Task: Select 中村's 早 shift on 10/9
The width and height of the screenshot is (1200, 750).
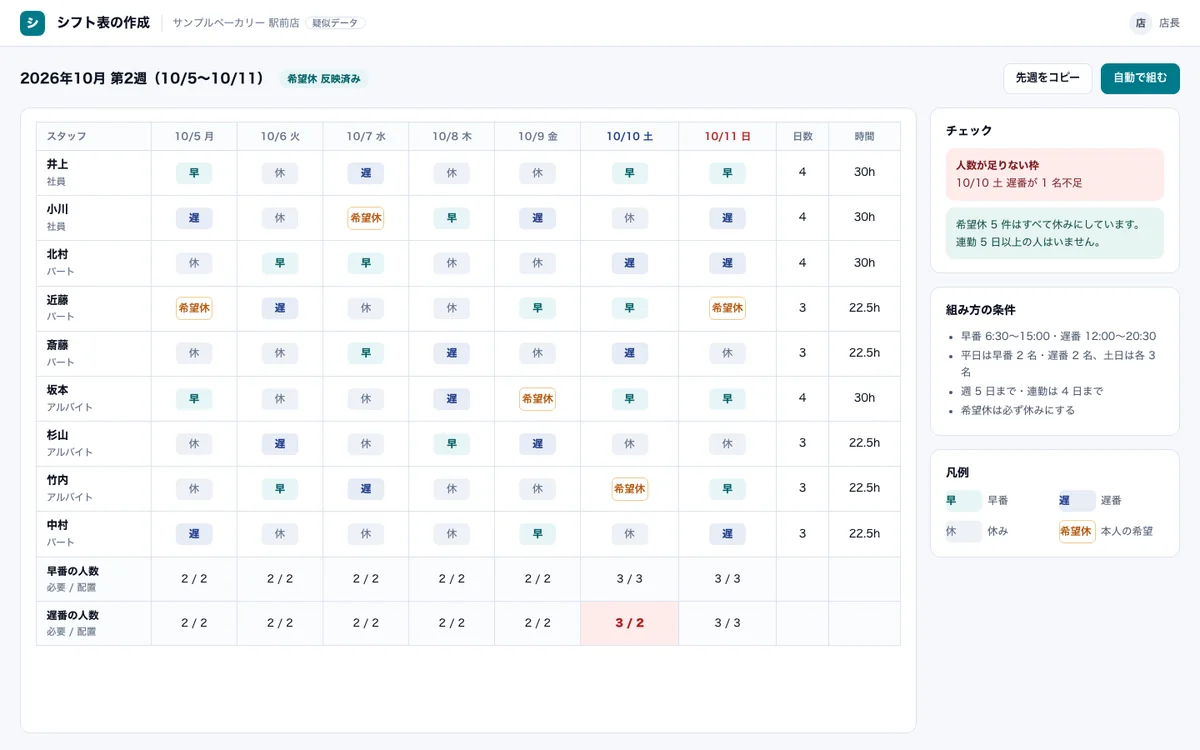Action: pyautogui.click(x=538, y=534)
